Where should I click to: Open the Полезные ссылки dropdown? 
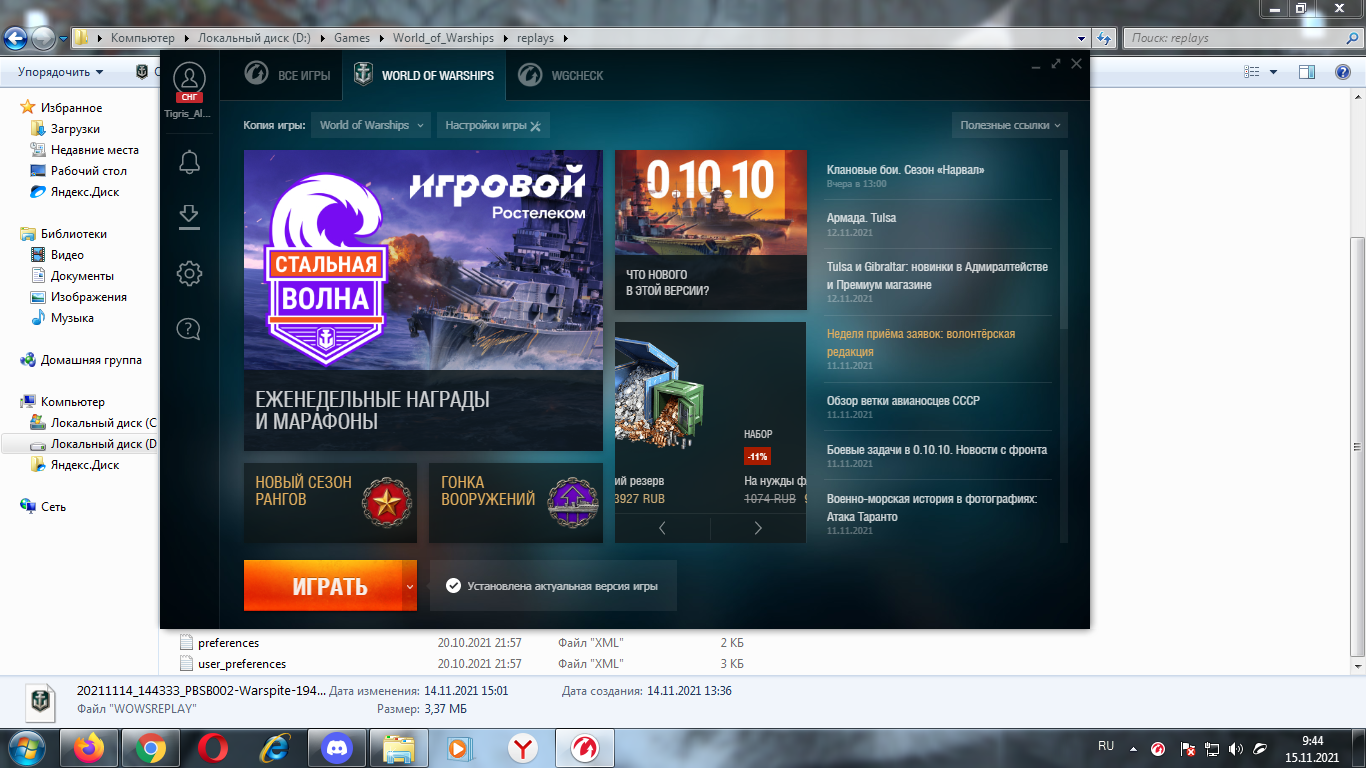coord(1009,125)
